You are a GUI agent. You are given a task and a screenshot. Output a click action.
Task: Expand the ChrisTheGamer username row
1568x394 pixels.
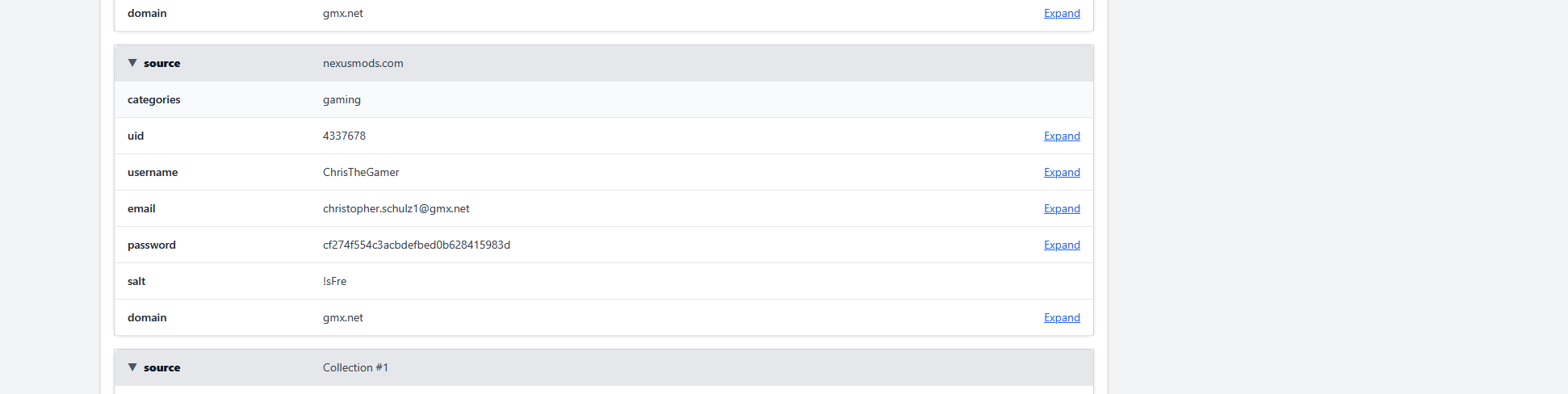pos(1061,172)
